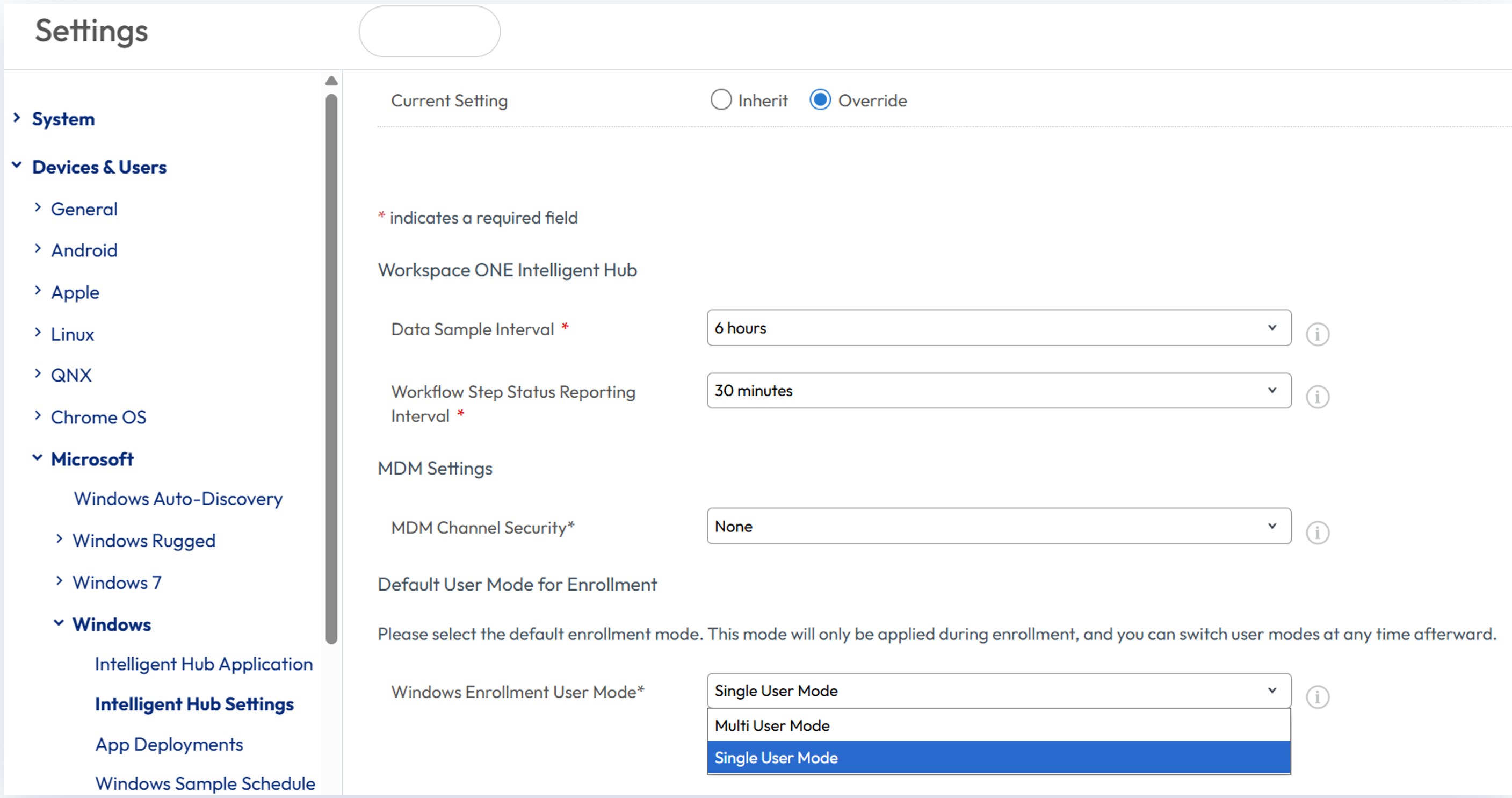This screenshot has height=798, width=1512.
Task: Open info icon for MDM Channel Security
Action: [x=1317, y=533]
